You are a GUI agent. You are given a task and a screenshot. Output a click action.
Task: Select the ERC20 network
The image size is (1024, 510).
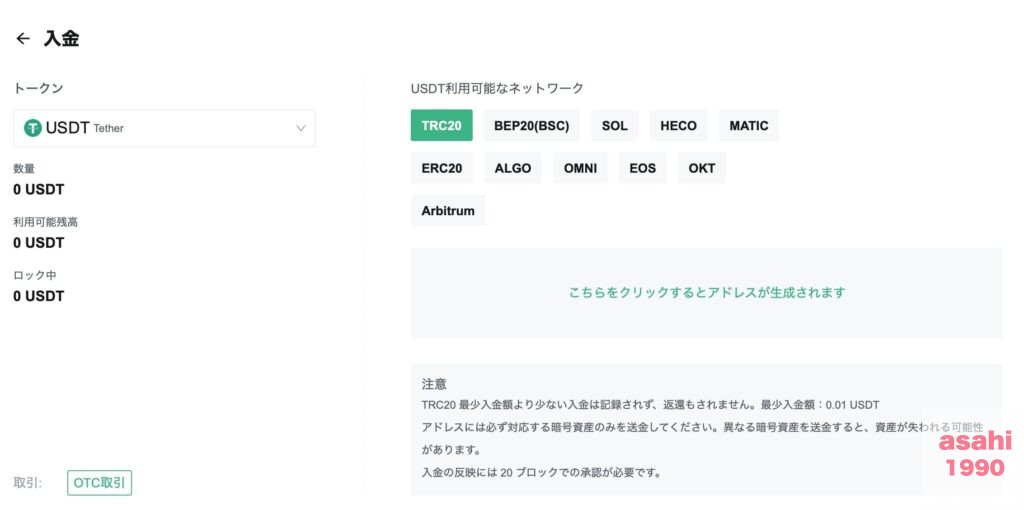[442, 168]
